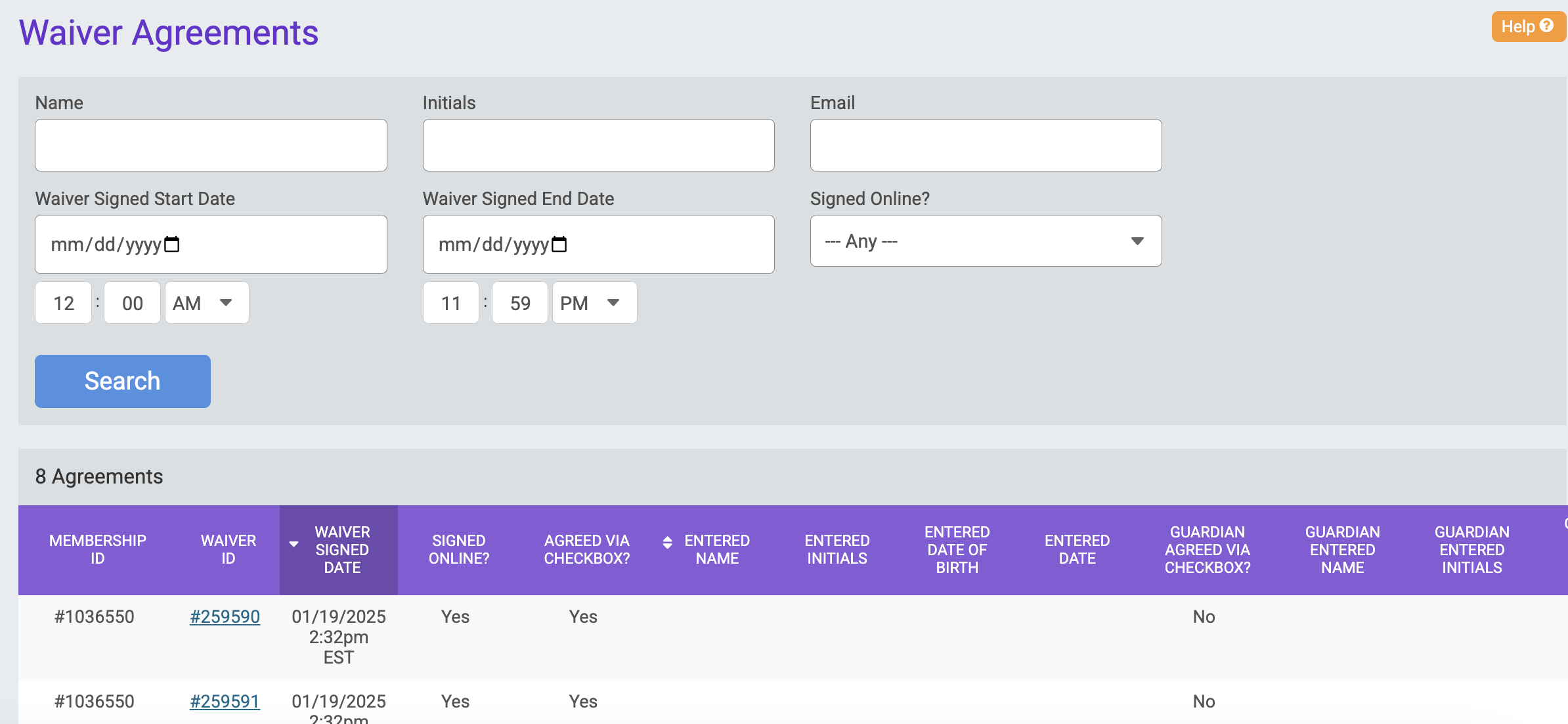Open waiver link #259590

point(225,616)
